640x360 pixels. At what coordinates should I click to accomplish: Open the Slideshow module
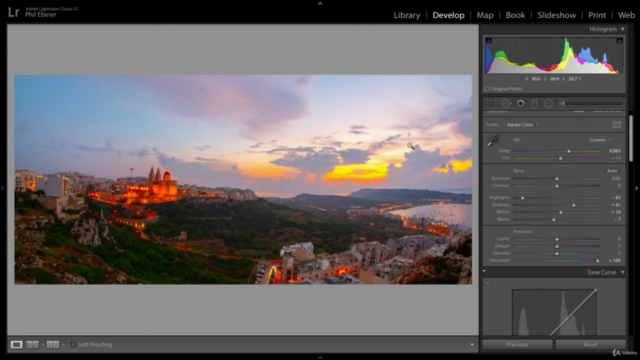(556, 15)
